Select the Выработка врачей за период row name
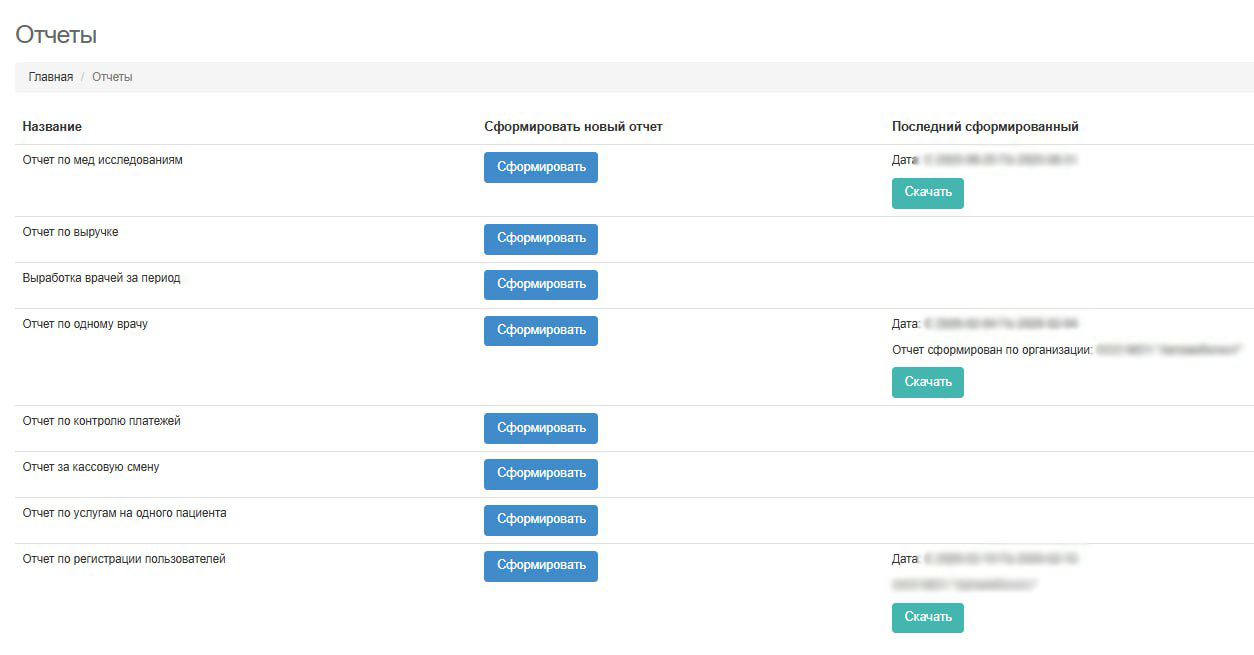 click(101, 278)
